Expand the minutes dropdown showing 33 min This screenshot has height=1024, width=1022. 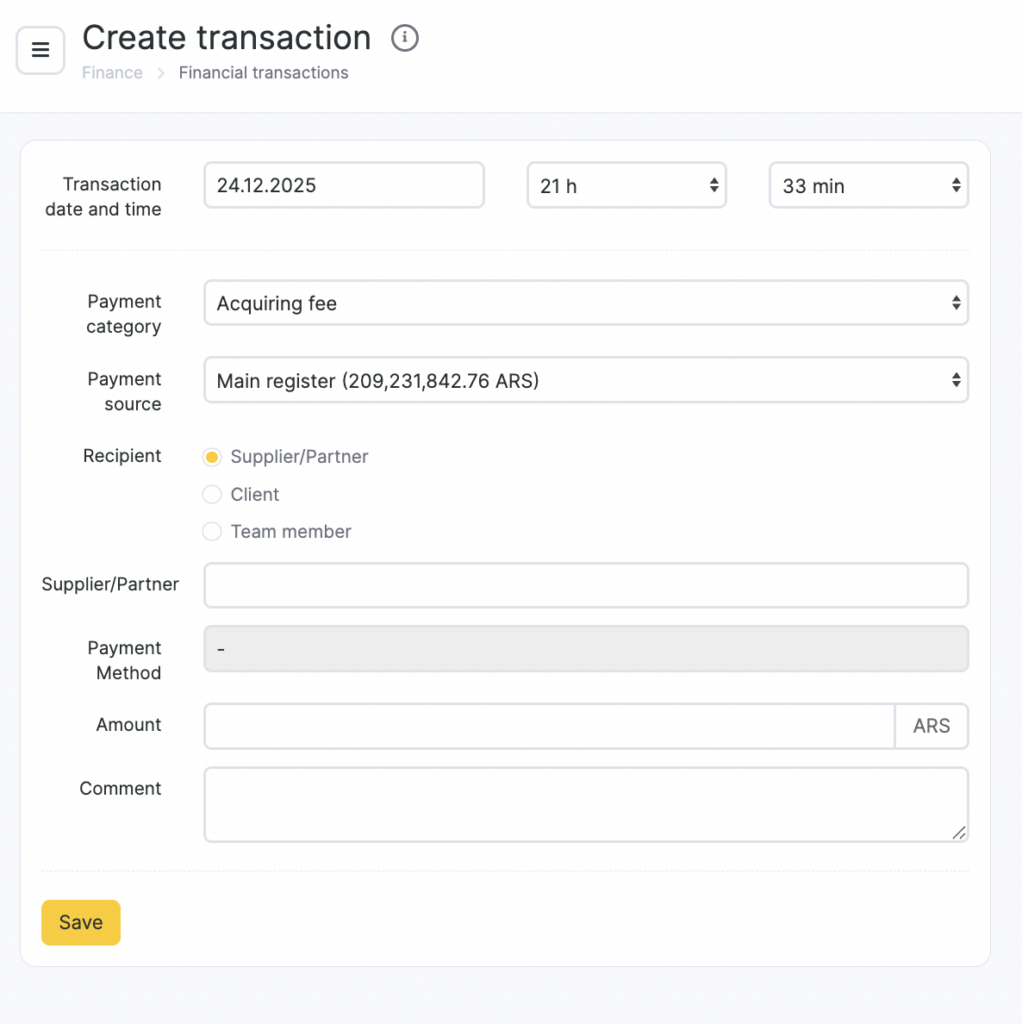pyautogui.click(x=868, y=186)
